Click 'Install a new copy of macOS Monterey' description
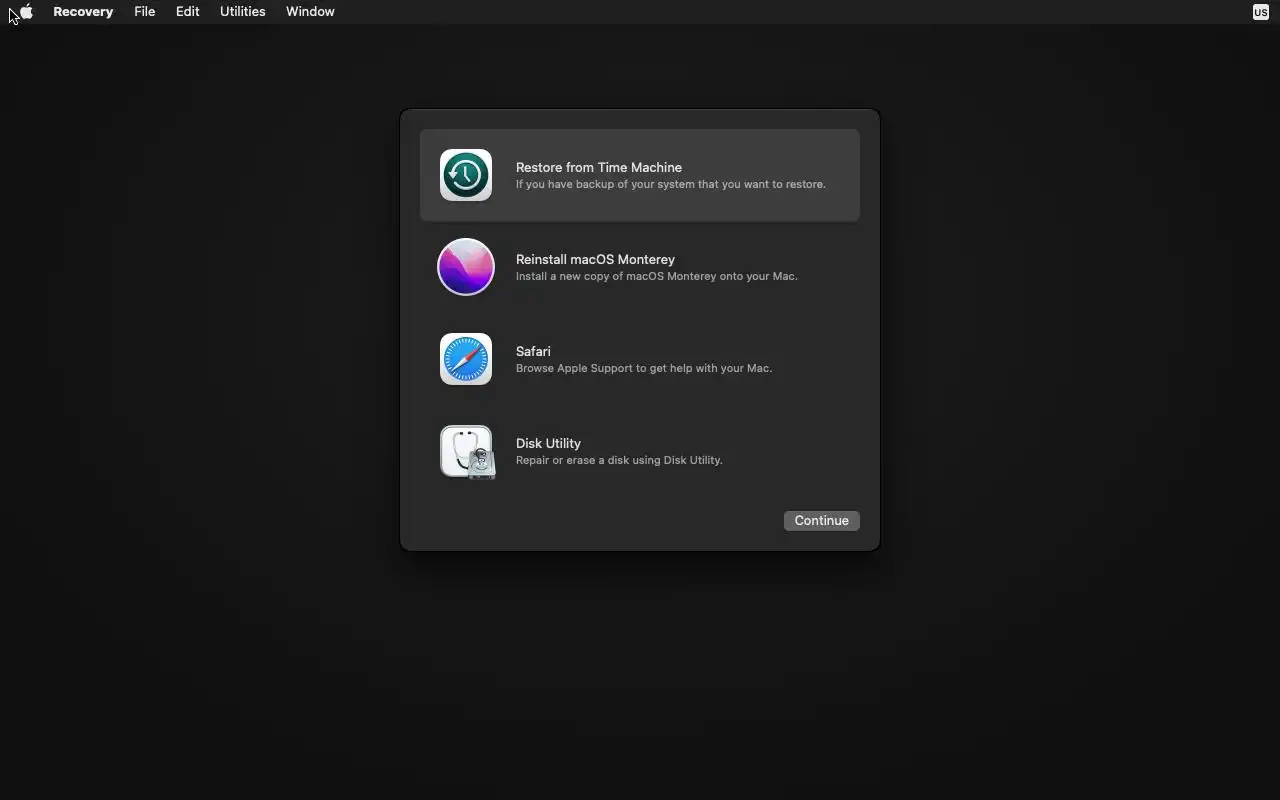The height and width of the screenshot is (800, 1280). [657, 276]
